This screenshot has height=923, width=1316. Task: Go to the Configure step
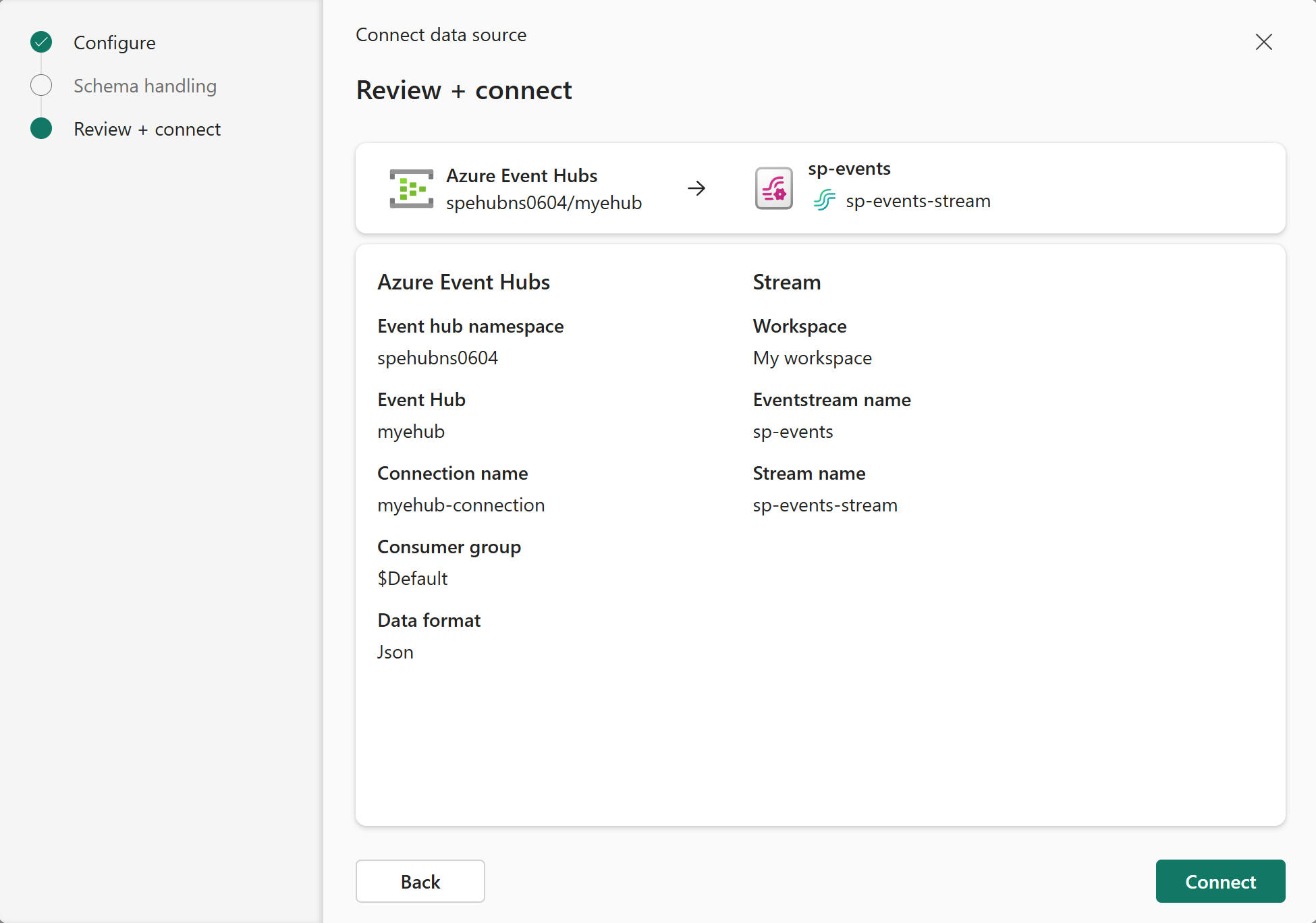tap(115, 43)
